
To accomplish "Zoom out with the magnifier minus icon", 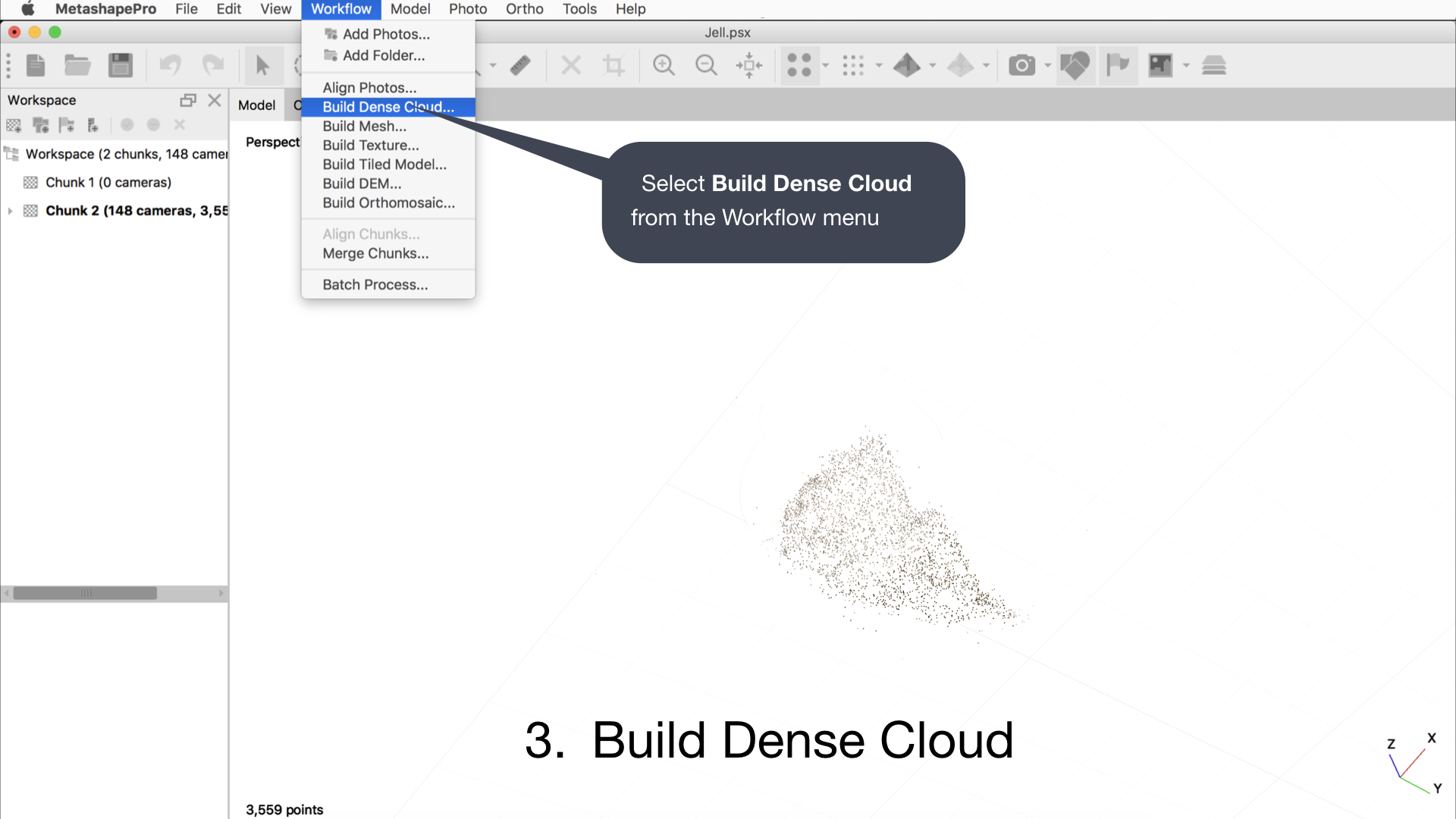I will [706, 65].
